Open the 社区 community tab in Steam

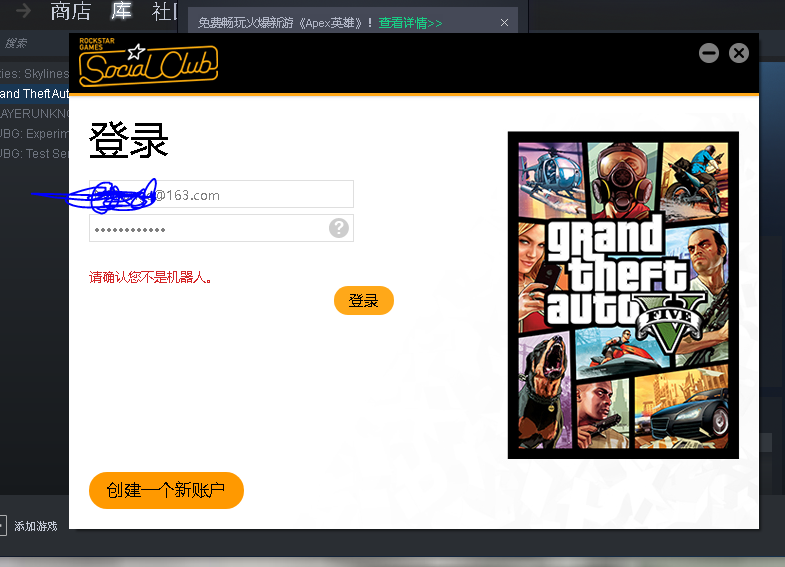164,11
